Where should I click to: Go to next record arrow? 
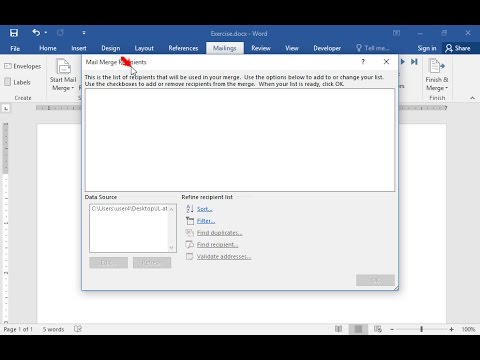[x=403, y=62]
